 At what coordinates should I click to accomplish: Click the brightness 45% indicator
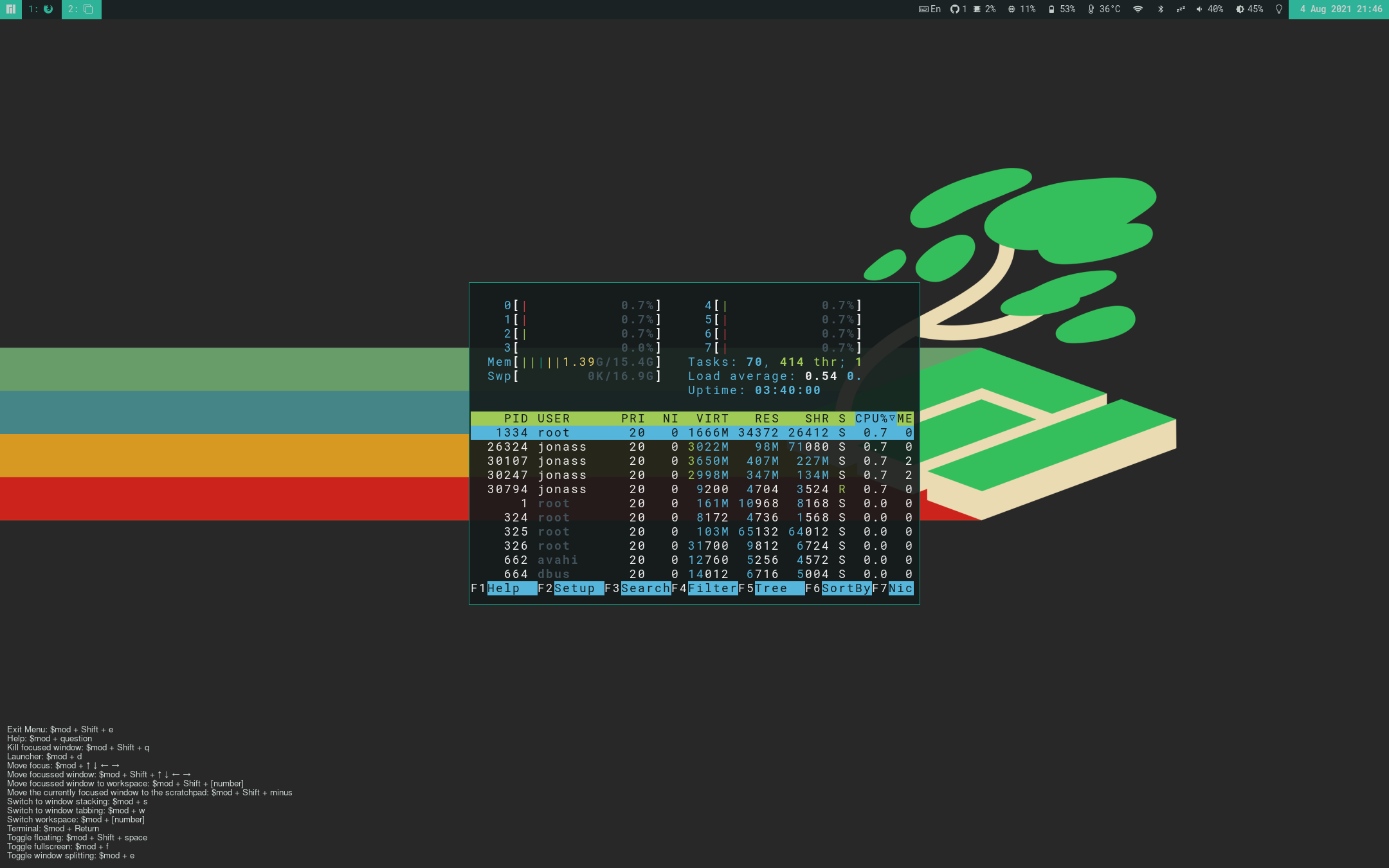(x=1249, y=9)
